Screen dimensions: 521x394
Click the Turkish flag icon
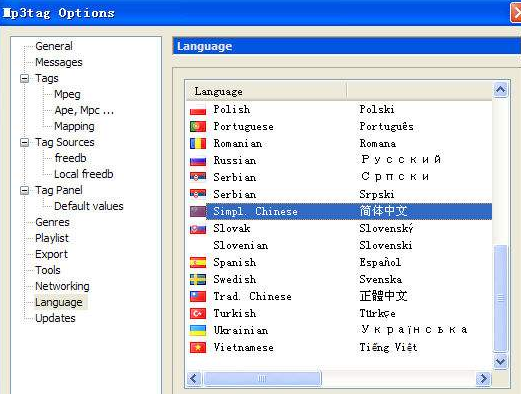[x=198, y=313]
